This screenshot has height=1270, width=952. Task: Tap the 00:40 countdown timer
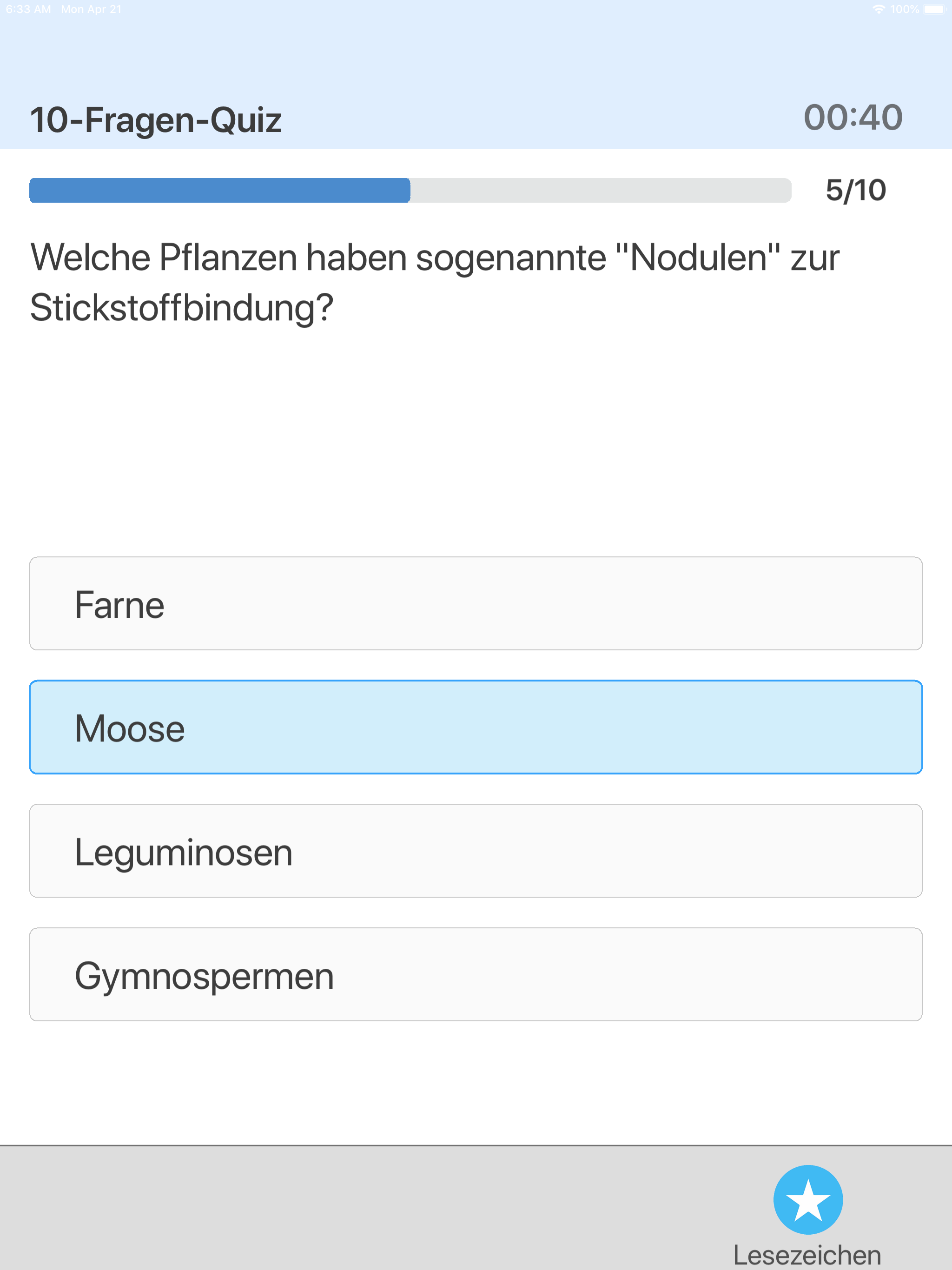[853, 118]
